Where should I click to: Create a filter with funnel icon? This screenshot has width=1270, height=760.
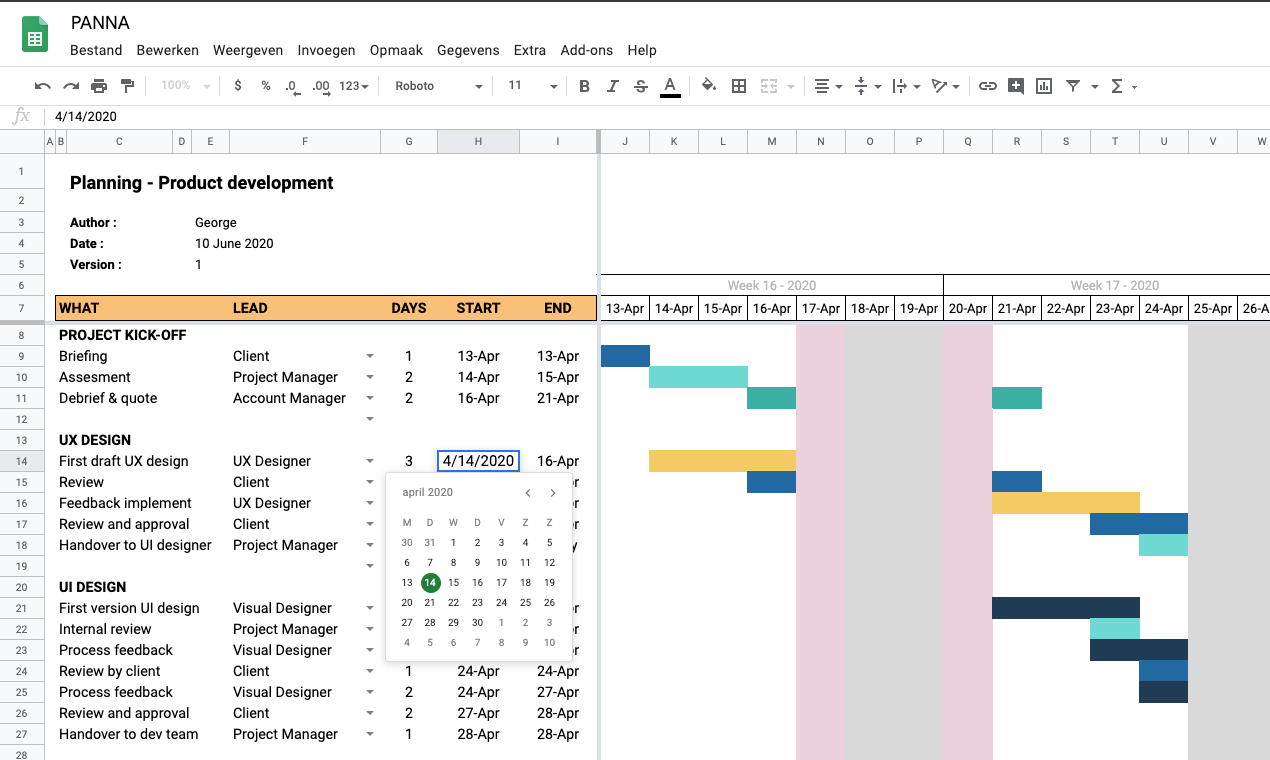pos(1073,86)
